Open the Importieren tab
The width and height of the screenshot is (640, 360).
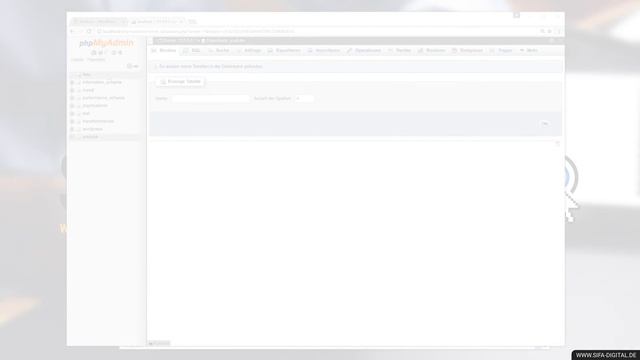click(x=324, y=51)
